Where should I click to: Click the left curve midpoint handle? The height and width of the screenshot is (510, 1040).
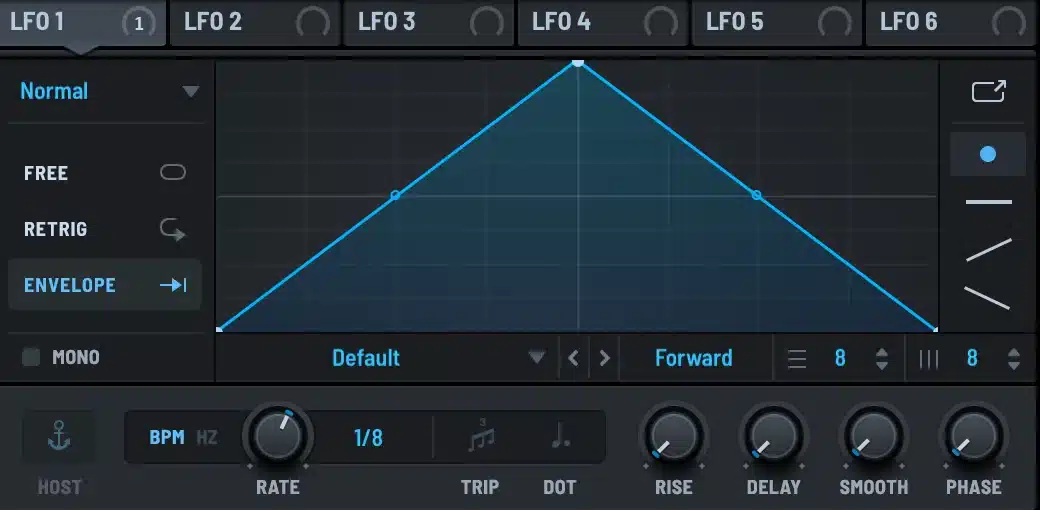click(395, 195)
